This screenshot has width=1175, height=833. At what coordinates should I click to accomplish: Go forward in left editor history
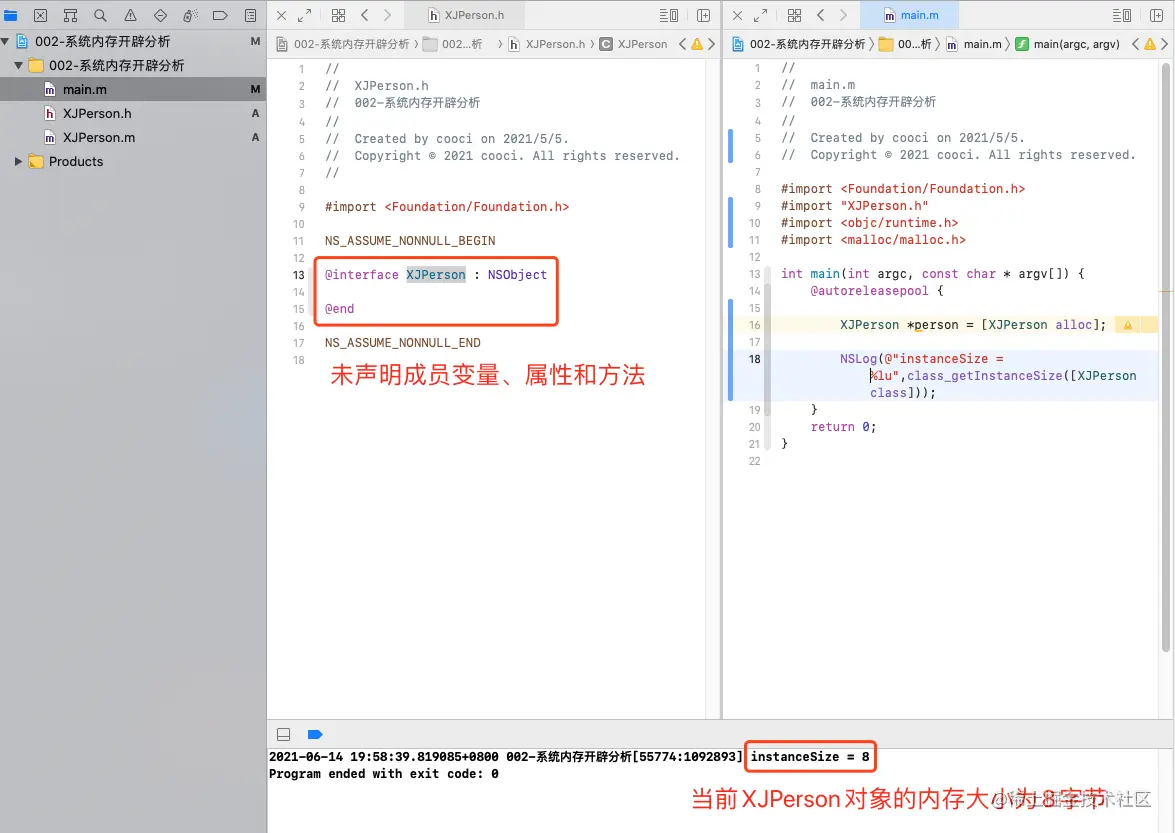387,15
